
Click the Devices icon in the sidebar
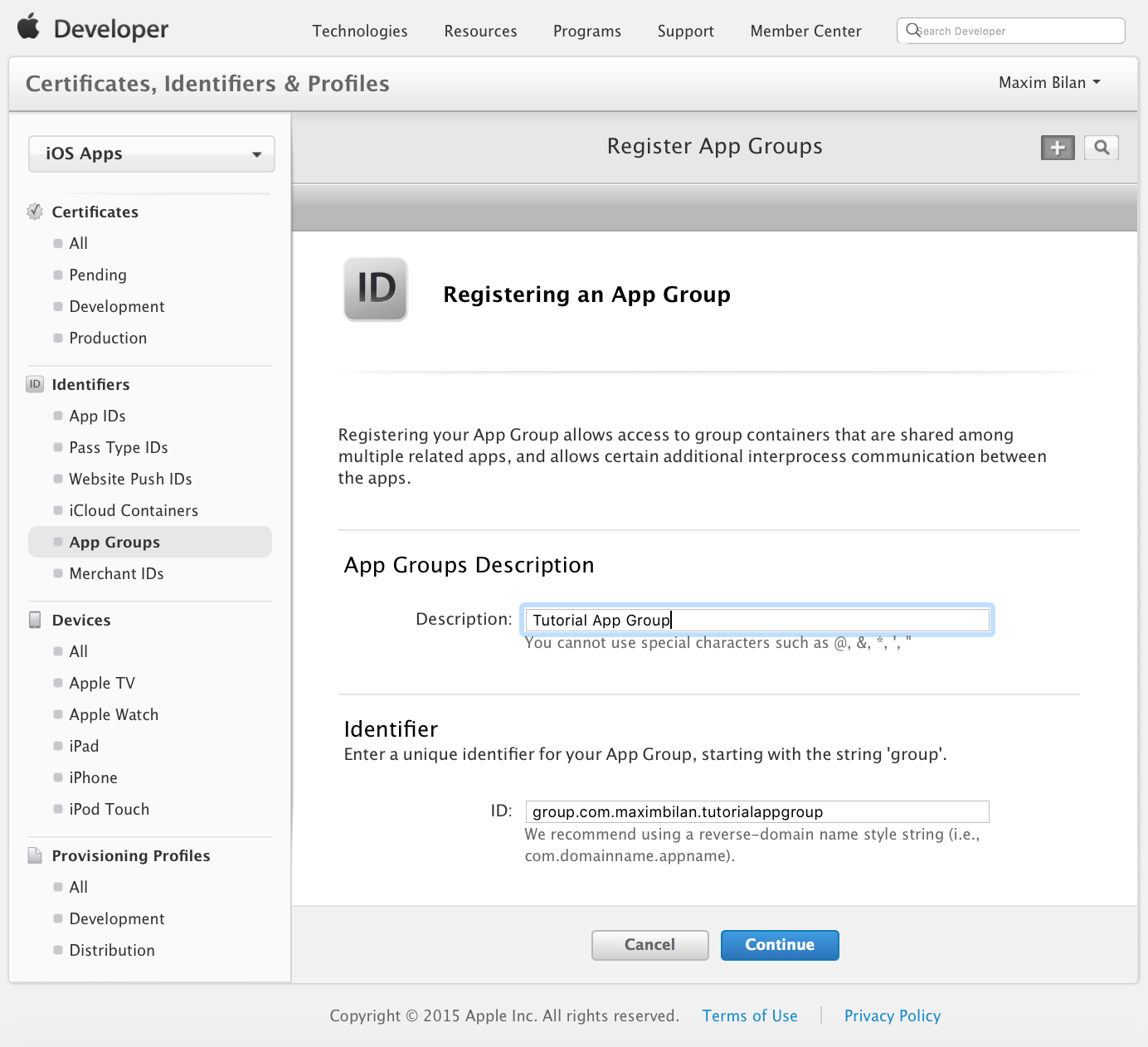click(x=34, y=619)
